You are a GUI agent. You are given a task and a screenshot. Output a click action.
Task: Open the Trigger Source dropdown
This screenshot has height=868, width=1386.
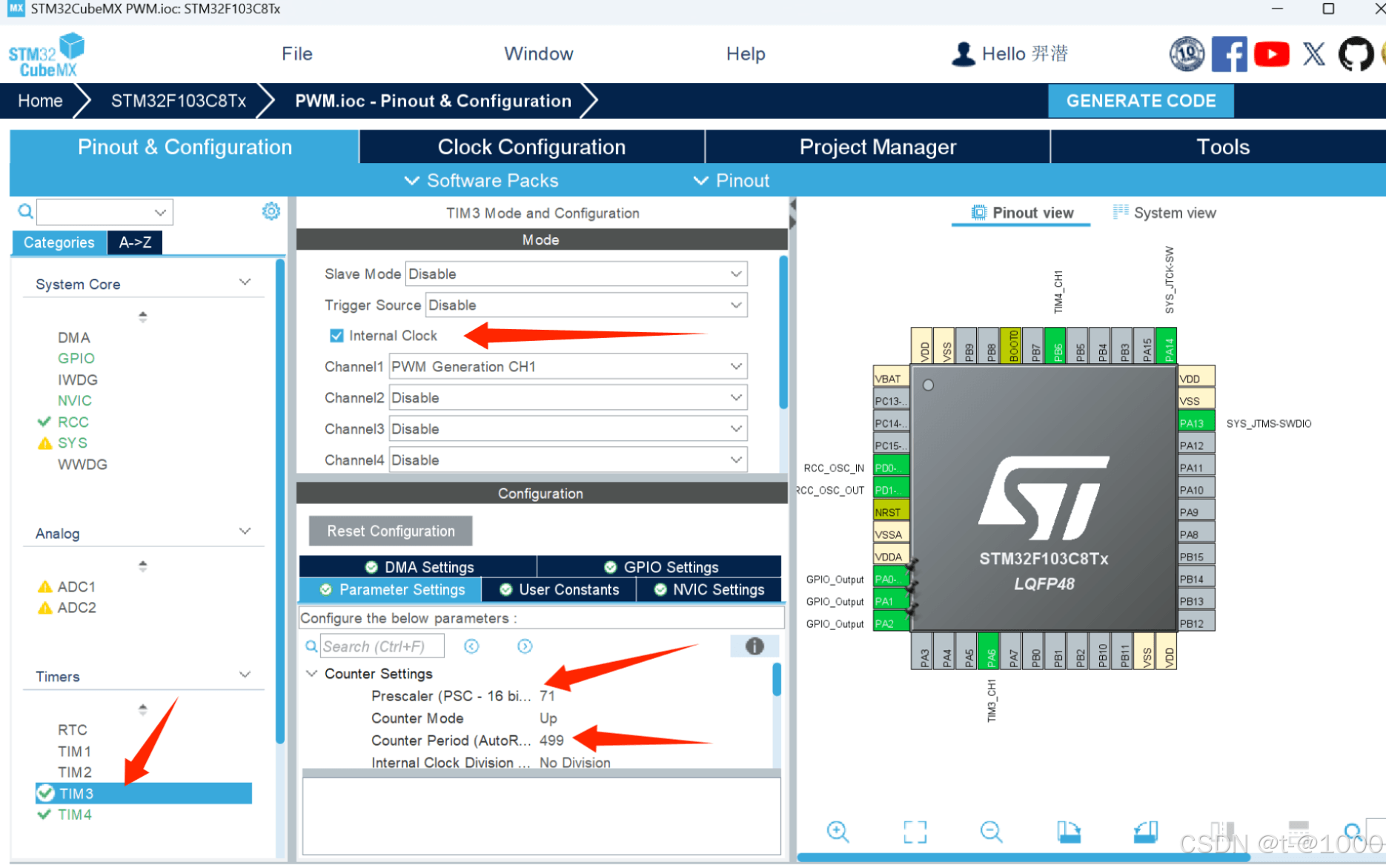coord(586,305)
